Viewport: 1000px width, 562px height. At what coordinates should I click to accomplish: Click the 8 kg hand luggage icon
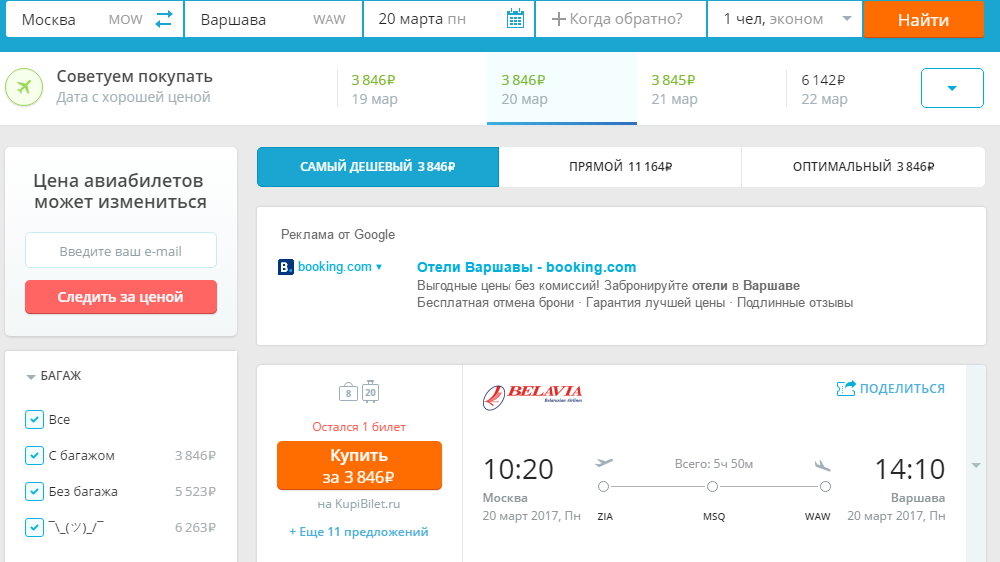coord(348,392)
